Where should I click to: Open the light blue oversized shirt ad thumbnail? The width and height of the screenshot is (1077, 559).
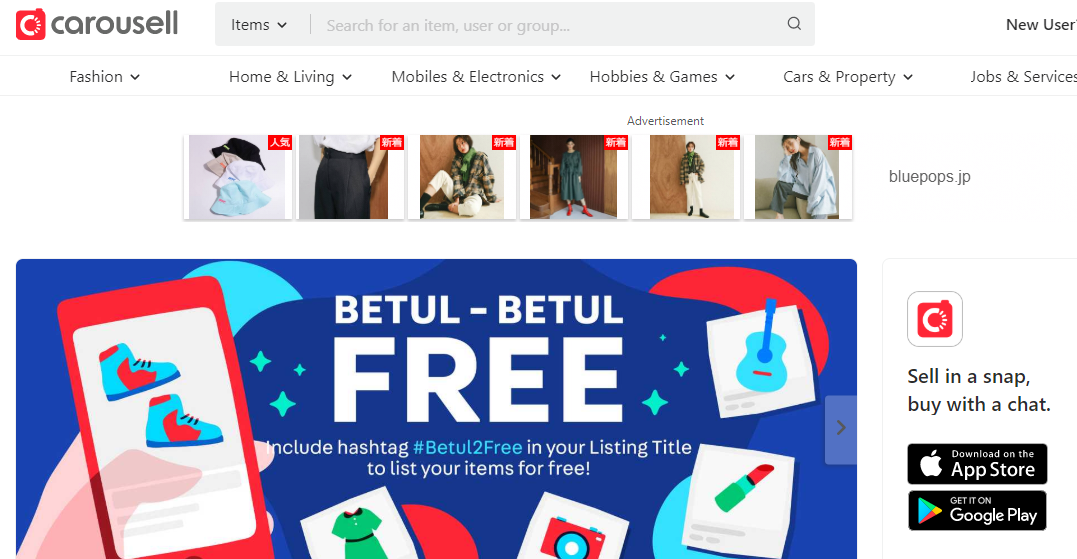click(798, 177)
